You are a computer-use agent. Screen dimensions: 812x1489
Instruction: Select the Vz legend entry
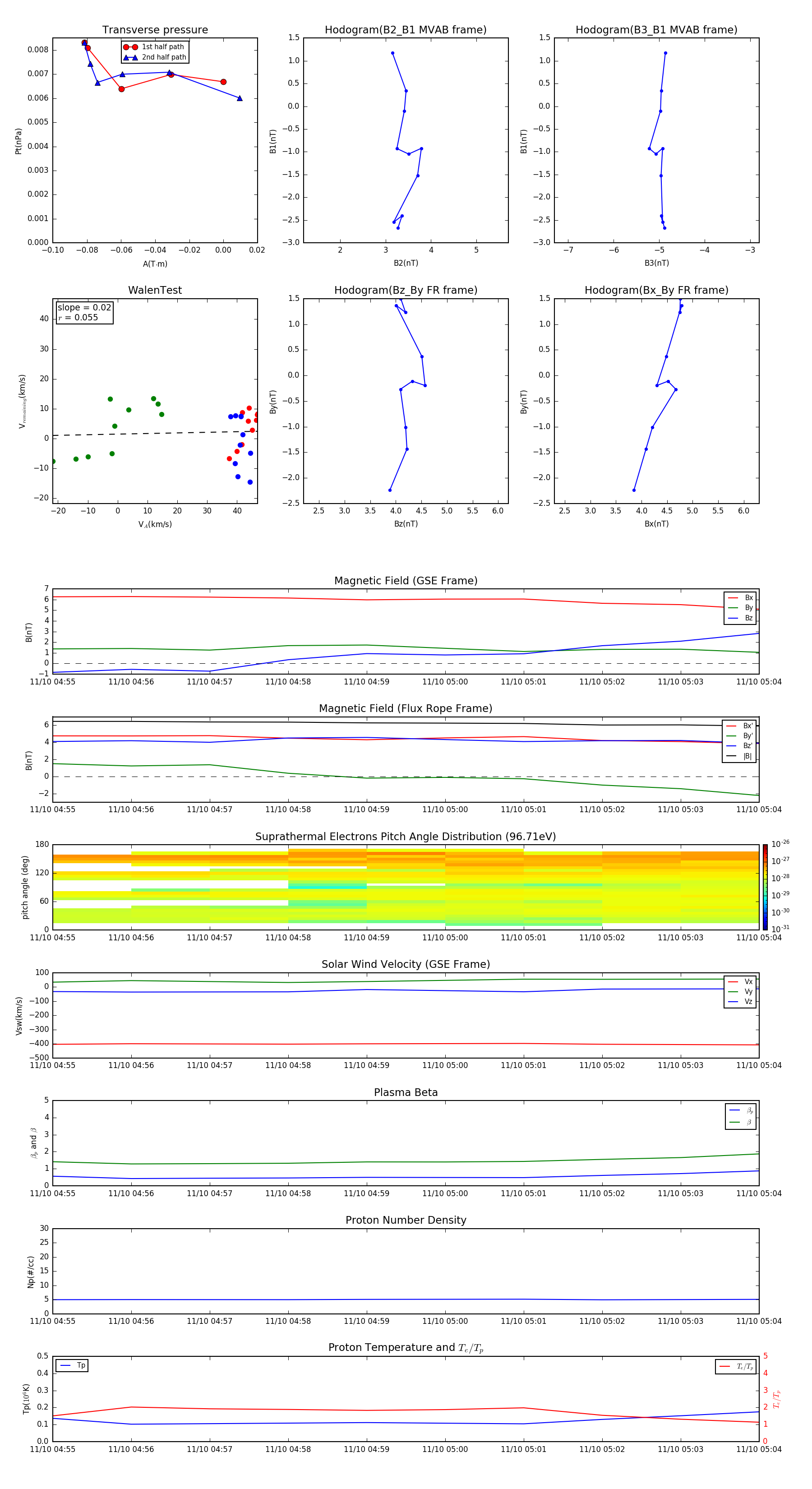(740, 1002)
